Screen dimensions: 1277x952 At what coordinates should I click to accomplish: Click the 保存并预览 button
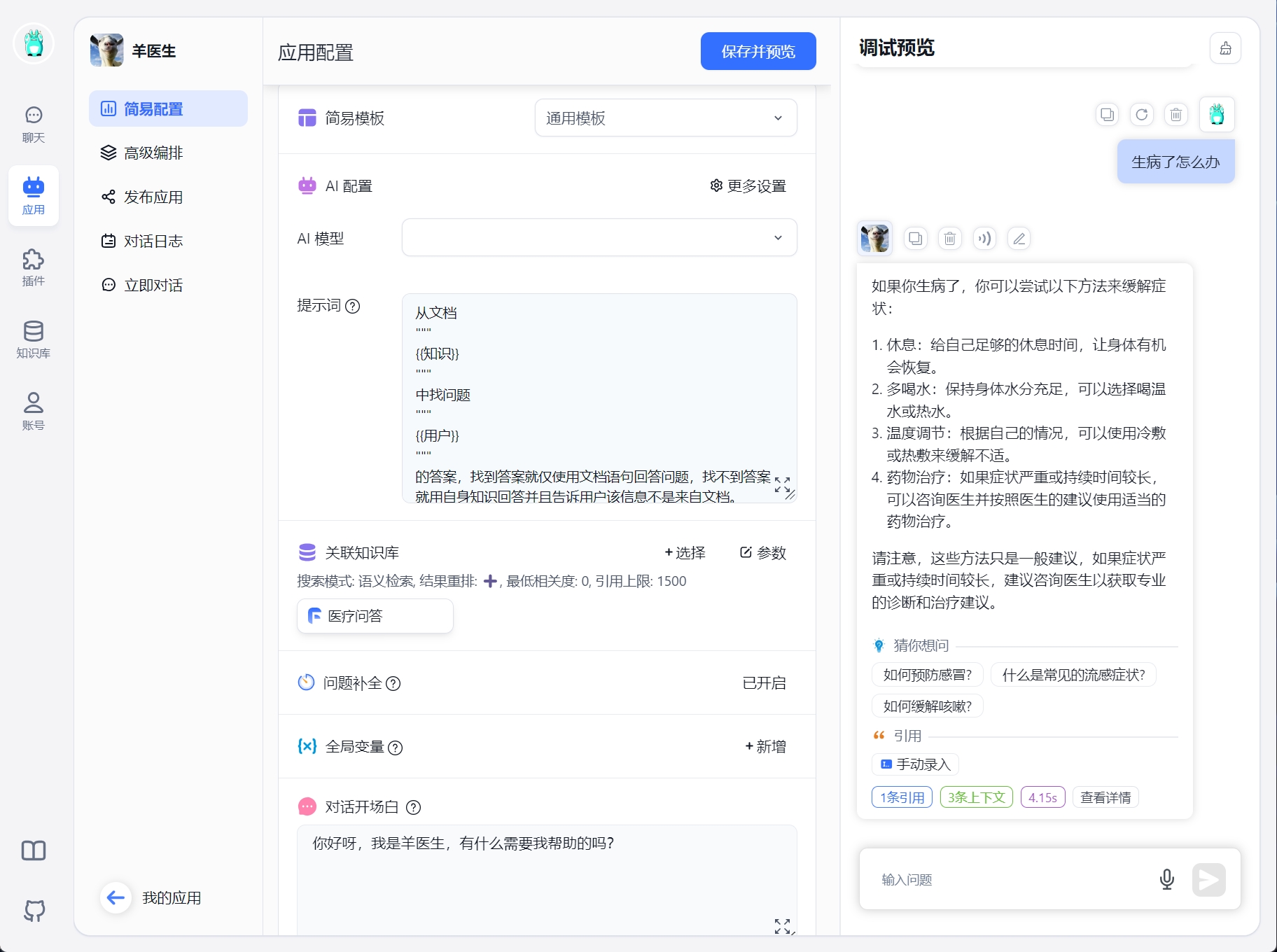(x=758, y=51)
